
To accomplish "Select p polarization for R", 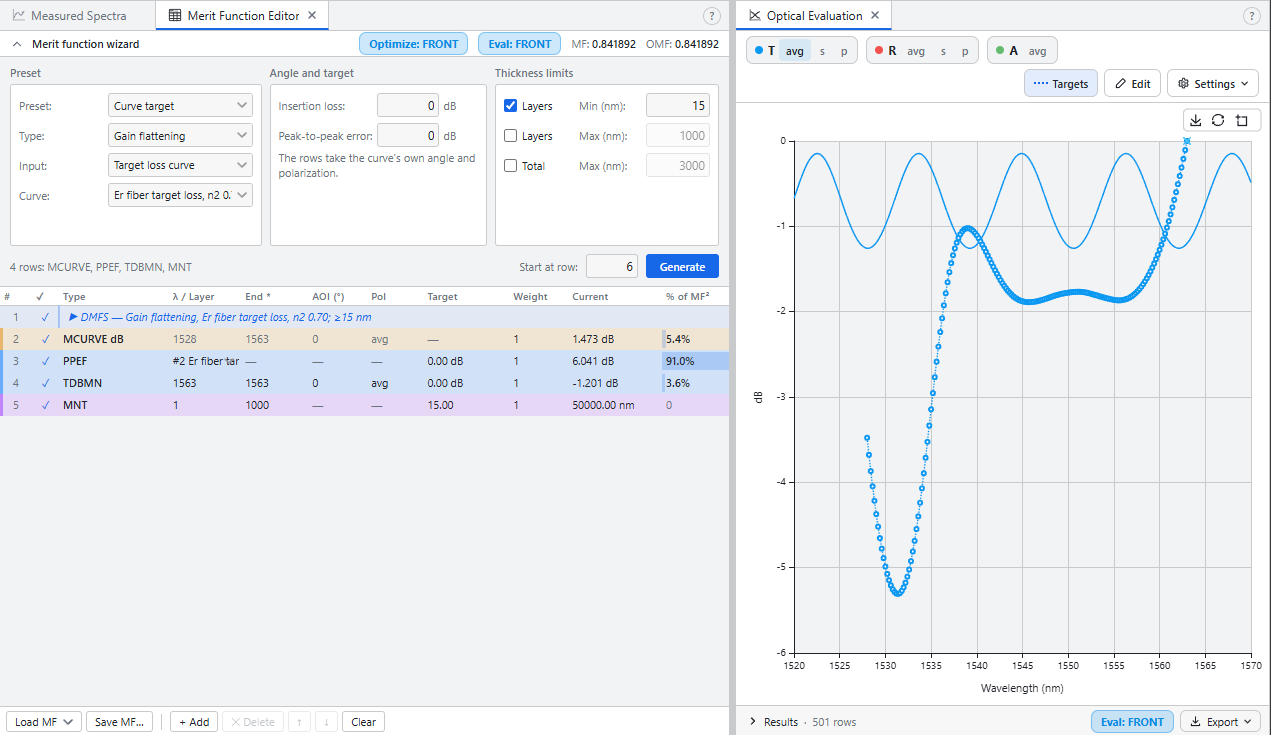I will click(x=965, y=51).
